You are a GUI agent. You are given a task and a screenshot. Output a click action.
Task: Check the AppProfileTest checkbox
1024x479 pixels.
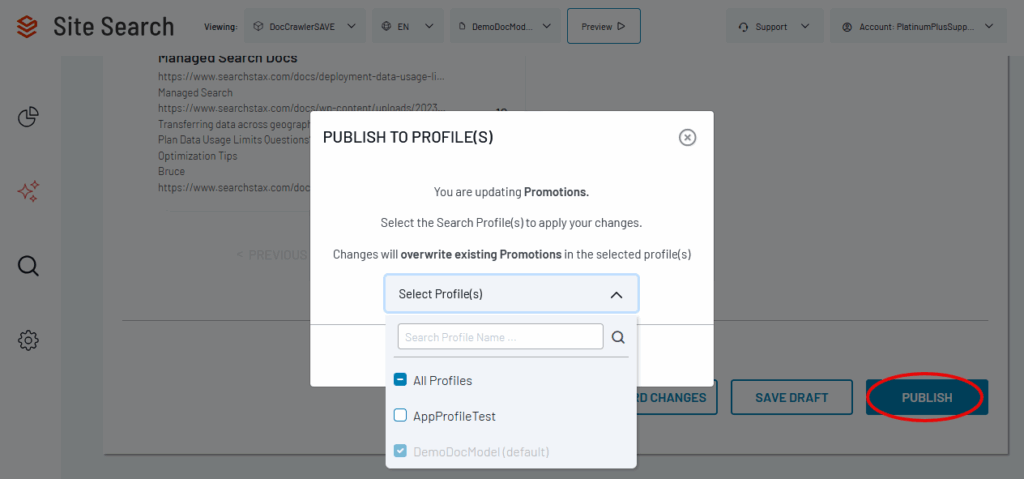[400, 416]
